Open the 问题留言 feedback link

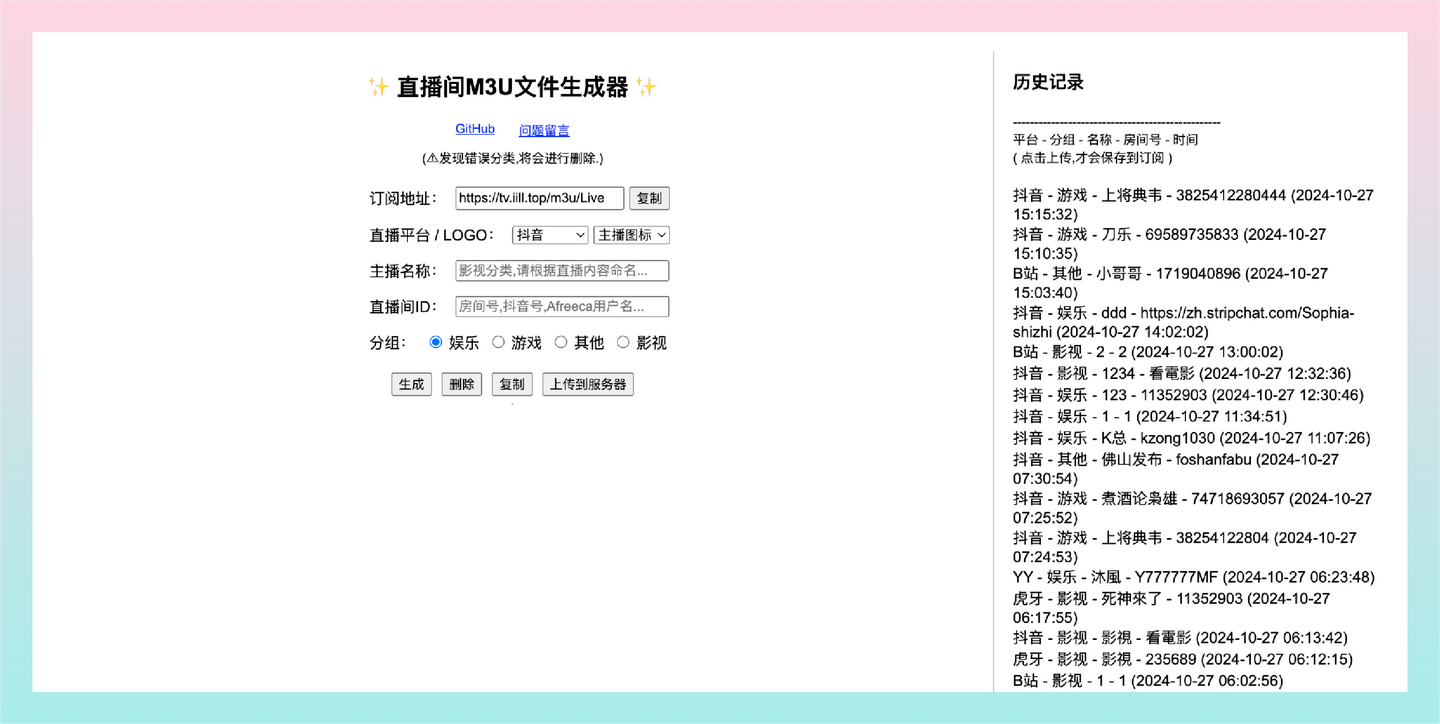coord(542,129)
